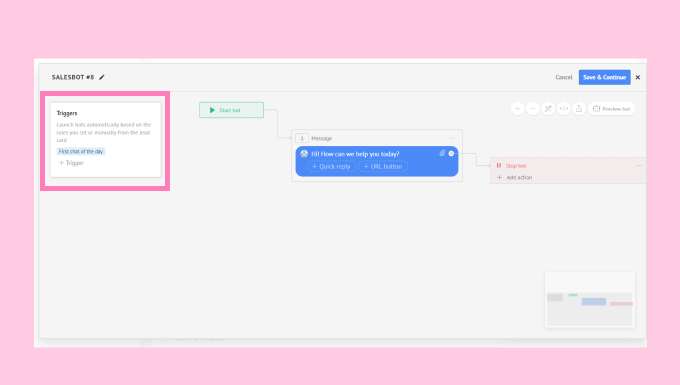Click the play icon on Start bot

pyautogui.click(x=212, y=110)
